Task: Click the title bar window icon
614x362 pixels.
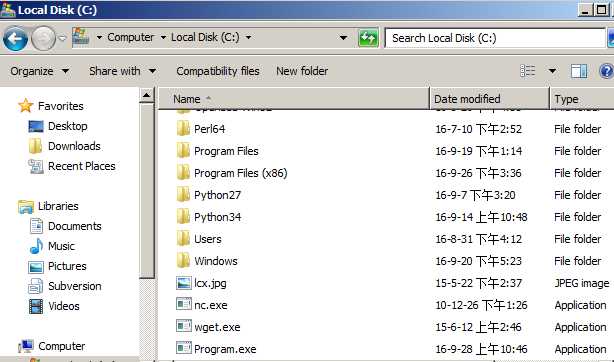Action: [8, 10]
